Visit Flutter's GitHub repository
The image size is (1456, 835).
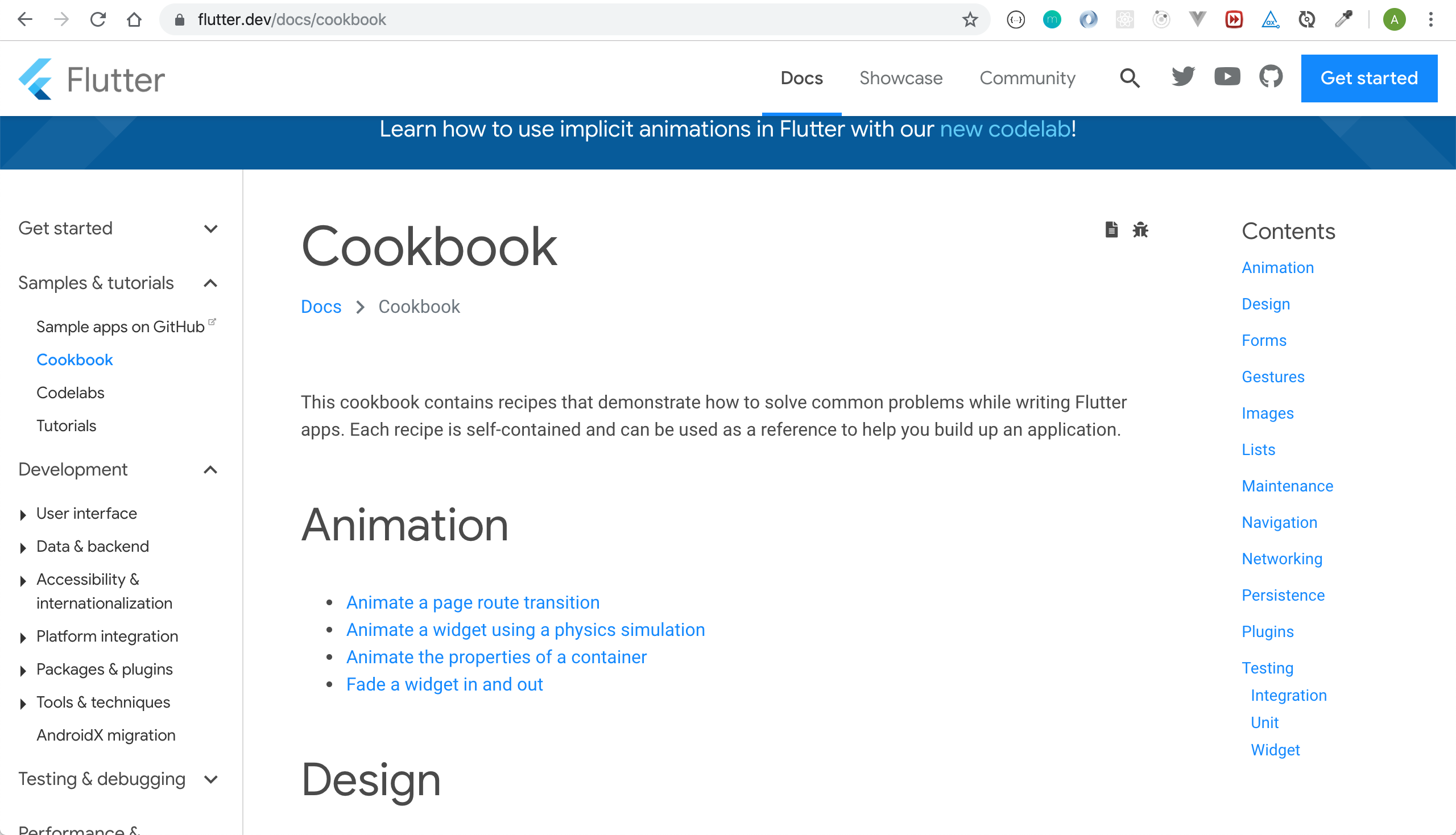point(1271,78)
